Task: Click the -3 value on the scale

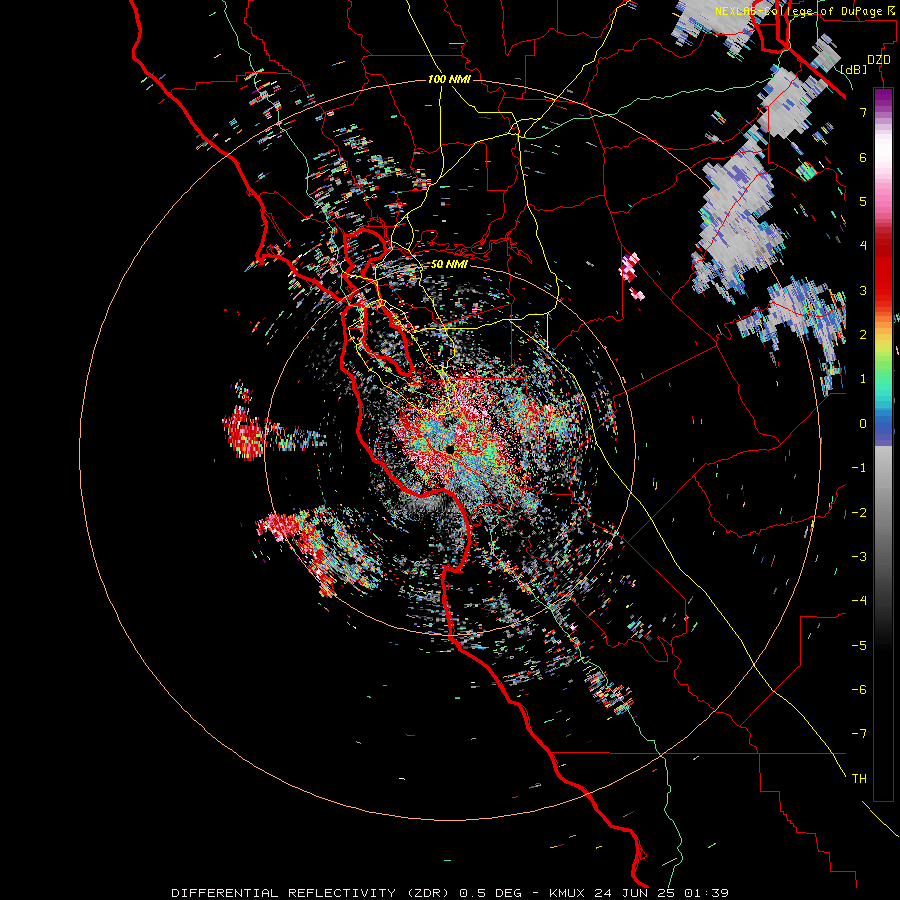Action: click(859, 557)
